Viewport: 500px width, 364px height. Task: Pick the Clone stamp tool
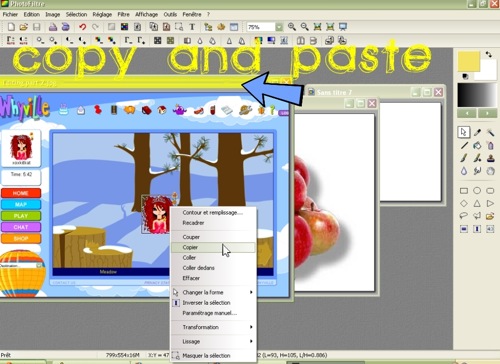(x=490, y=158)
